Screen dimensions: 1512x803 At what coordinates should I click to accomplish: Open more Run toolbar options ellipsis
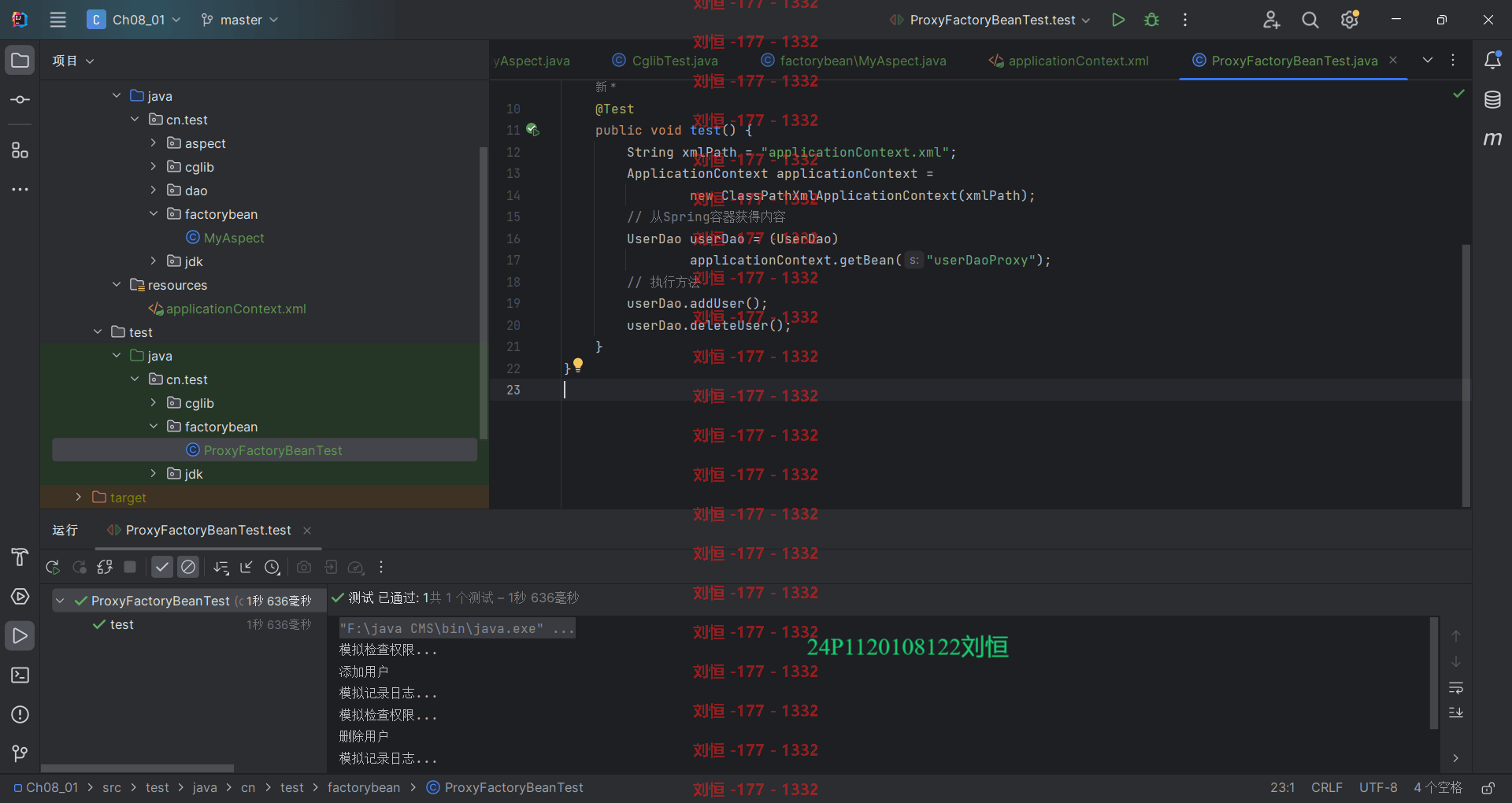click(381, 567)
